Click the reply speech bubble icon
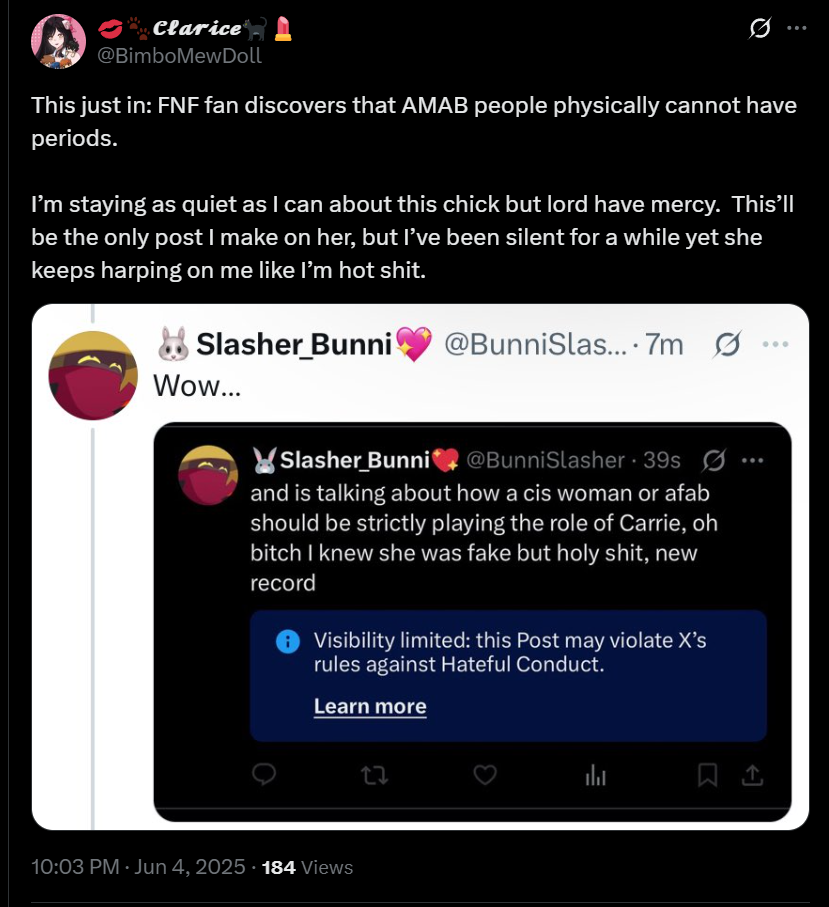Viewport: 829px width, 907px height. [x=264, y=774]
